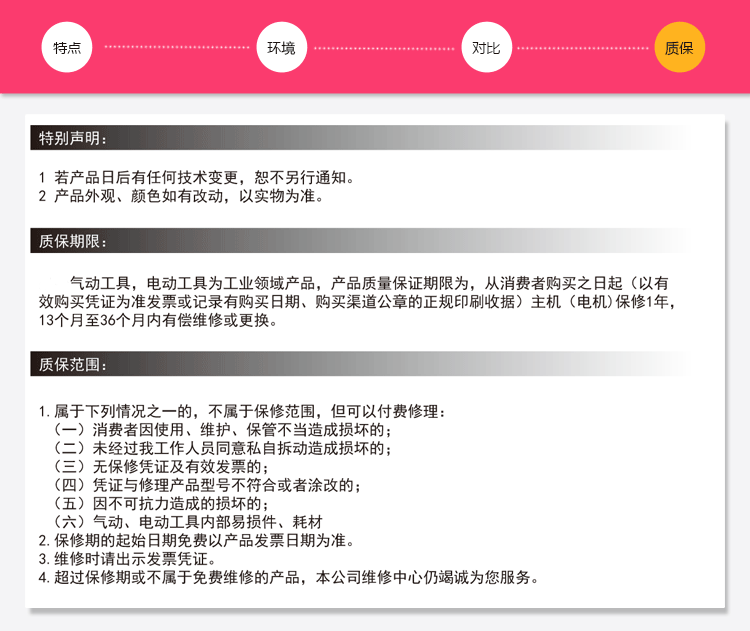Click item (四) 凭证与修理产品型号不符合
Screen dimensions: 750x631
click(206, 485)
